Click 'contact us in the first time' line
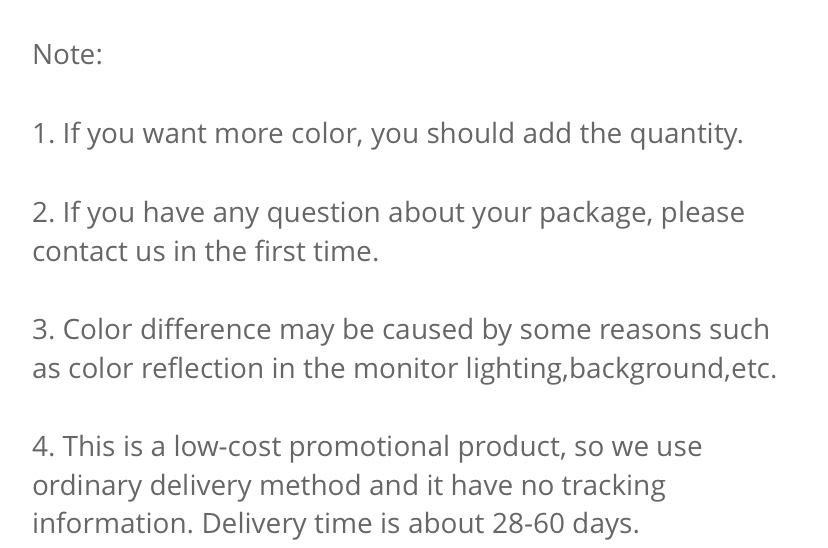The image size is (828, 548). point(205,251)
